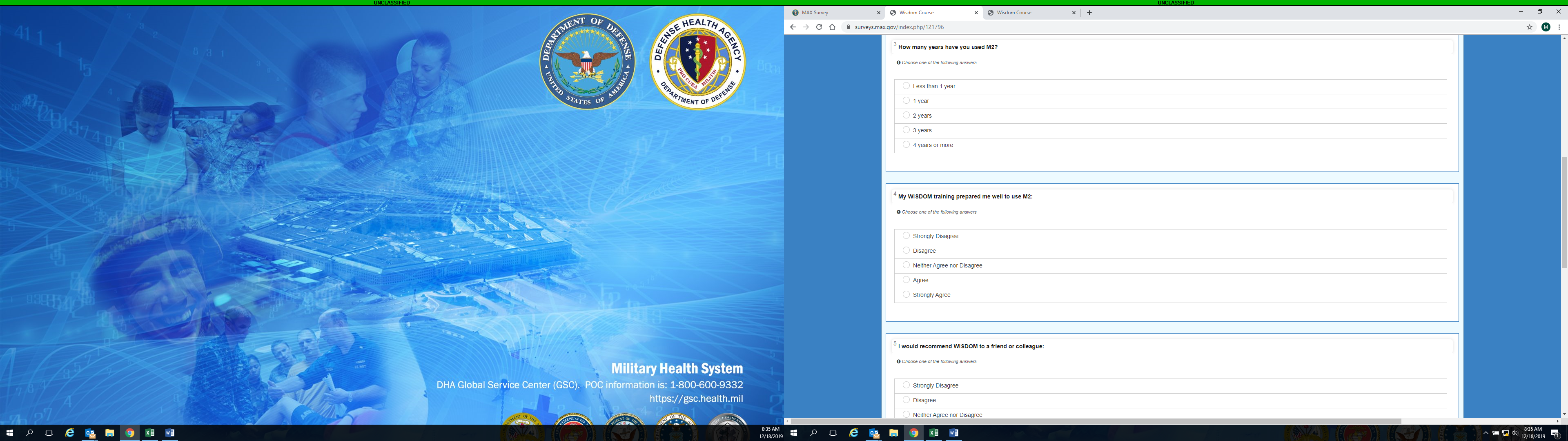Image resolution: width=1568 pixels, height=441 pixels.
Task: Click the browser reload page icon
Action: point(819,27)
